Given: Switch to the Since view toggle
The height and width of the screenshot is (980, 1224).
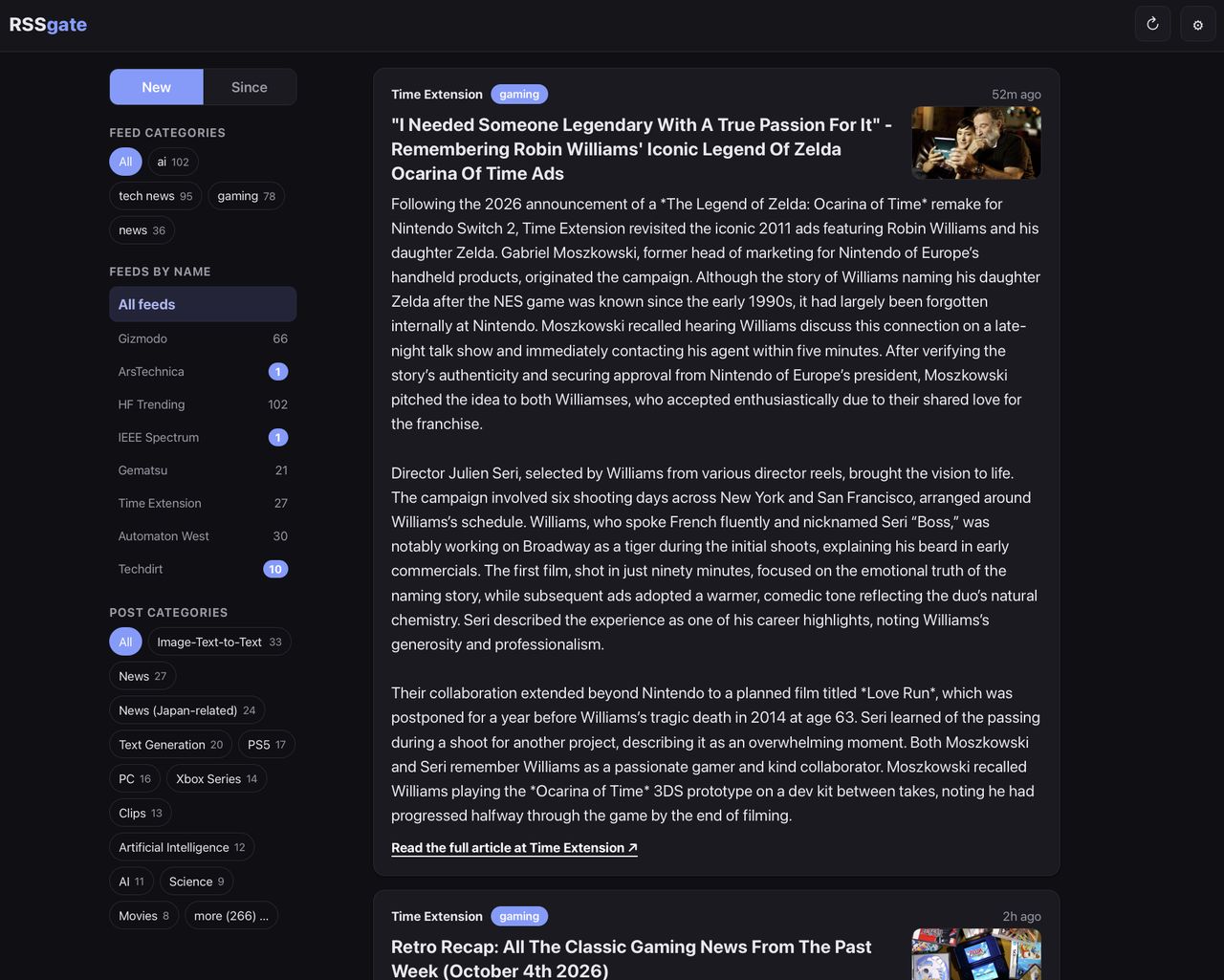Looking at the screenshot, I should tap(250, 87).
